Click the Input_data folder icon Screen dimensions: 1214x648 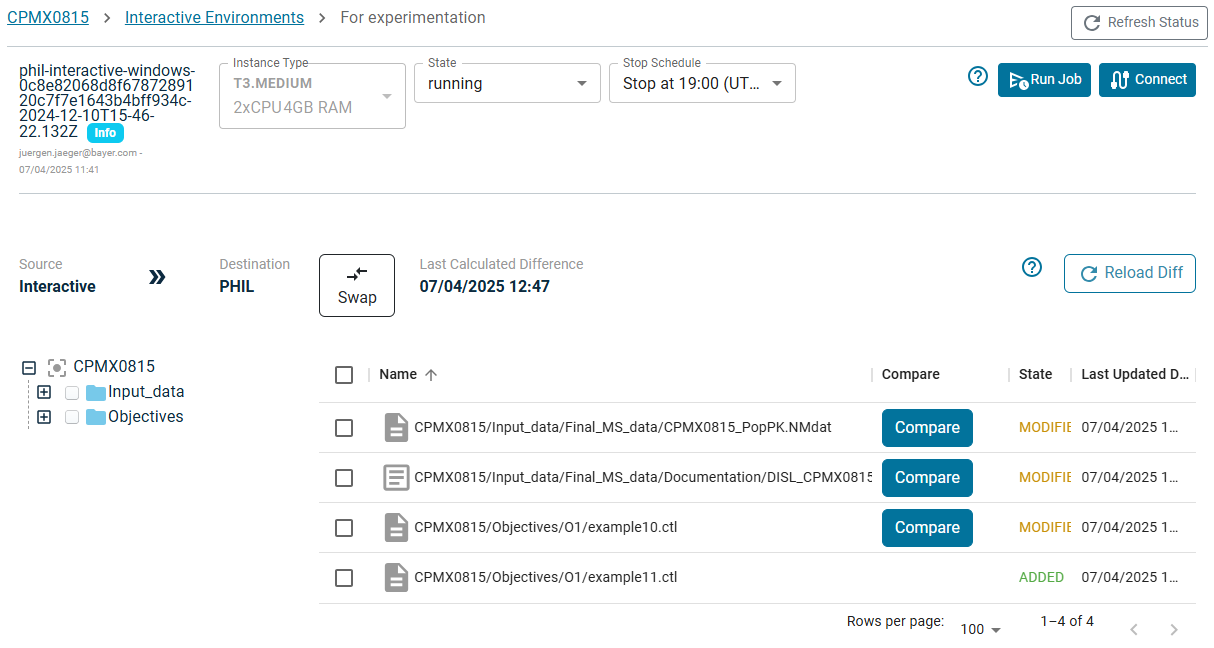point(96,392)
